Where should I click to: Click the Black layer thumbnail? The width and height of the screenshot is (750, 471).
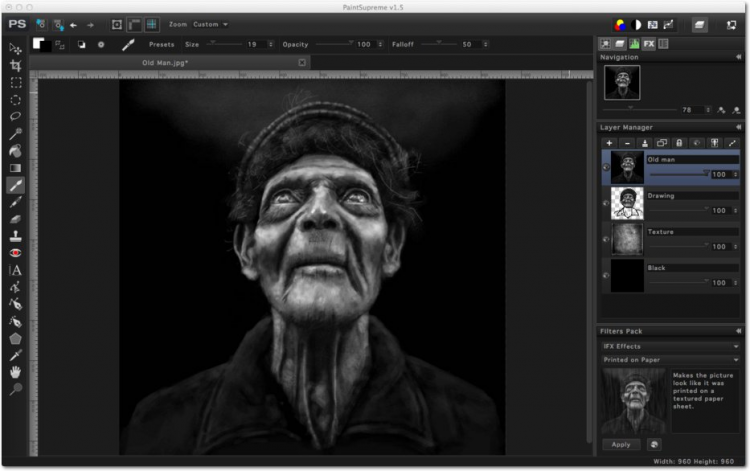pyautogui.click(x=627, y=276)
